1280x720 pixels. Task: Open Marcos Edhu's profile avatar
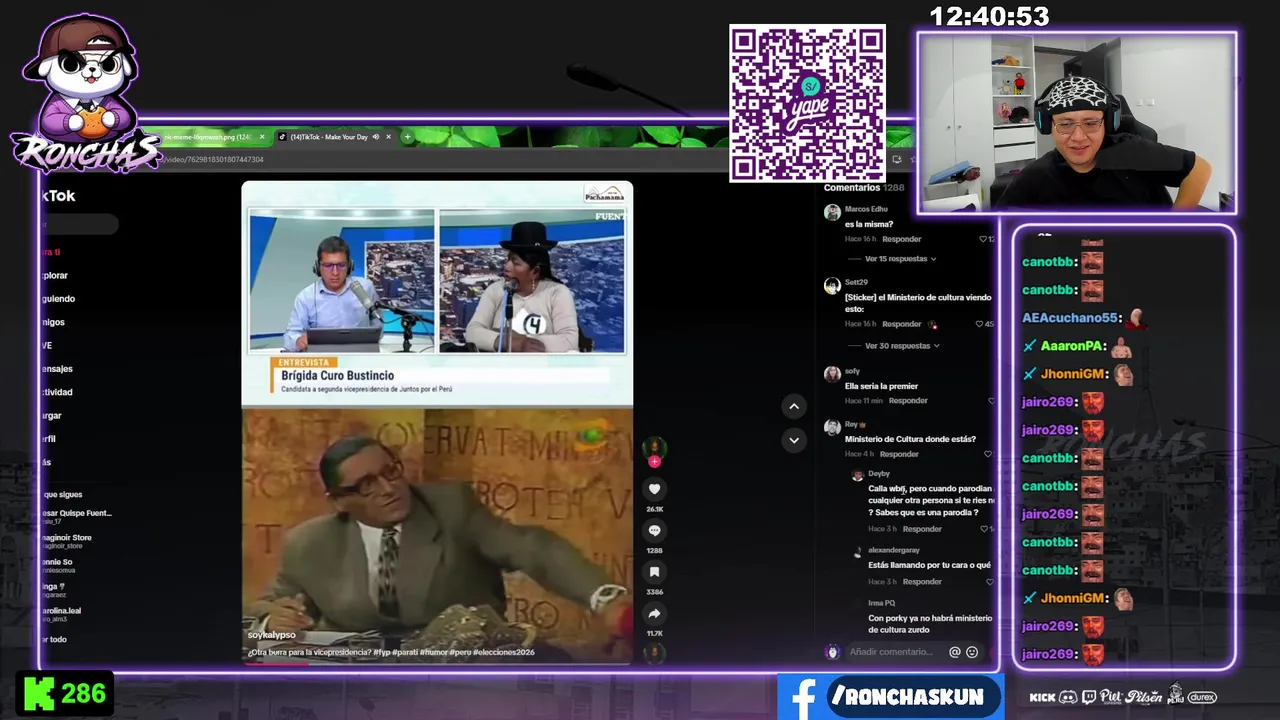(832, 212)
